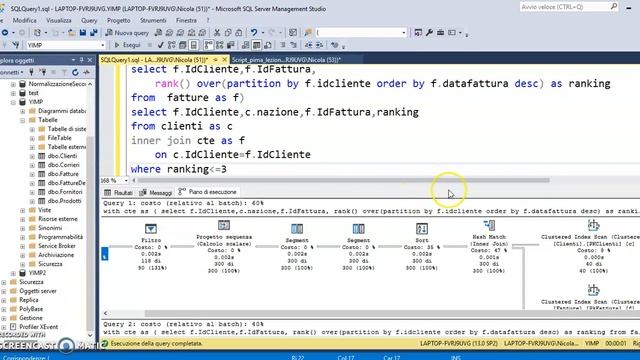This screenshot has height=360, width=640.
Task: Select Profiler XEvent in Object Explorer
Action: click(38, 327)
